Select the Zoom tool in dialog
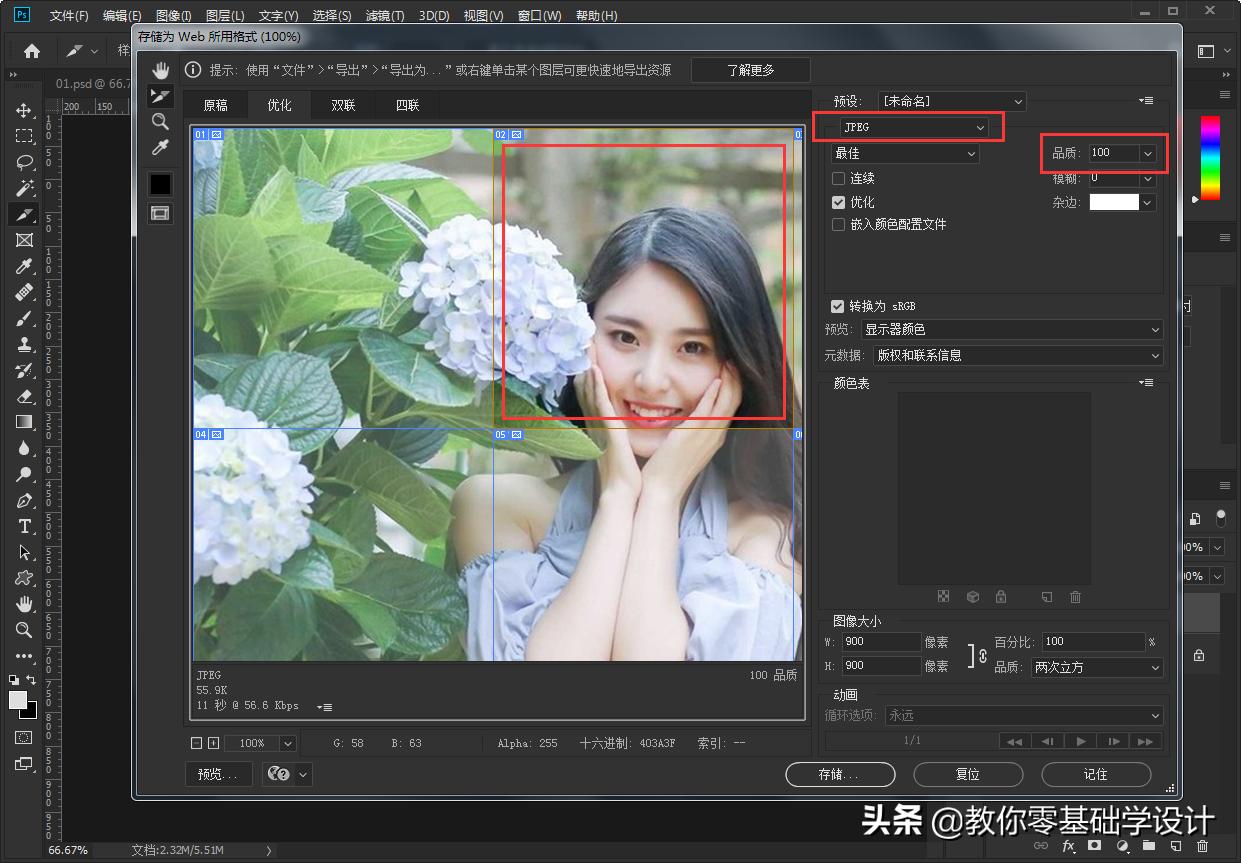 point(160,122)
